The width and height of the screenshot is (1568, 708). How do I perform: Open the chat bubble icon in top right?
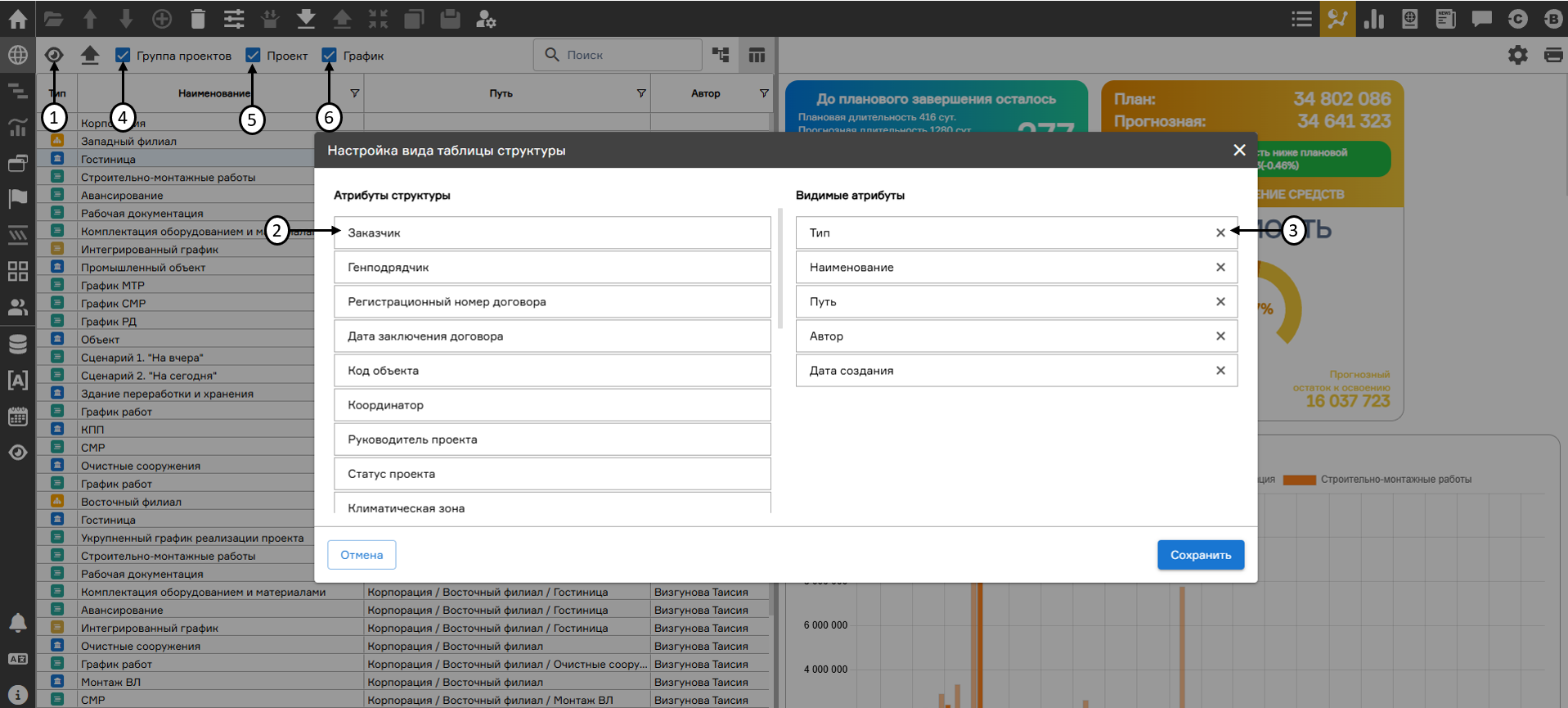[1482, 18]
